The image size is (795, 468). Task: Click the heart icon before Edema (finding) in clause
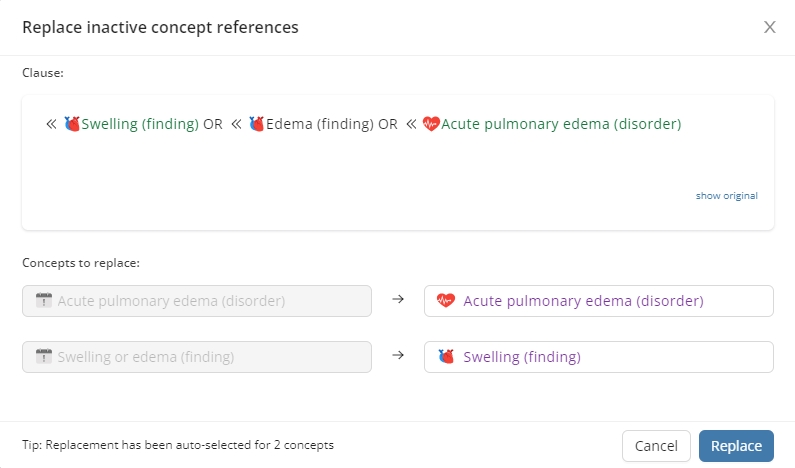click(x=256, y=125)
